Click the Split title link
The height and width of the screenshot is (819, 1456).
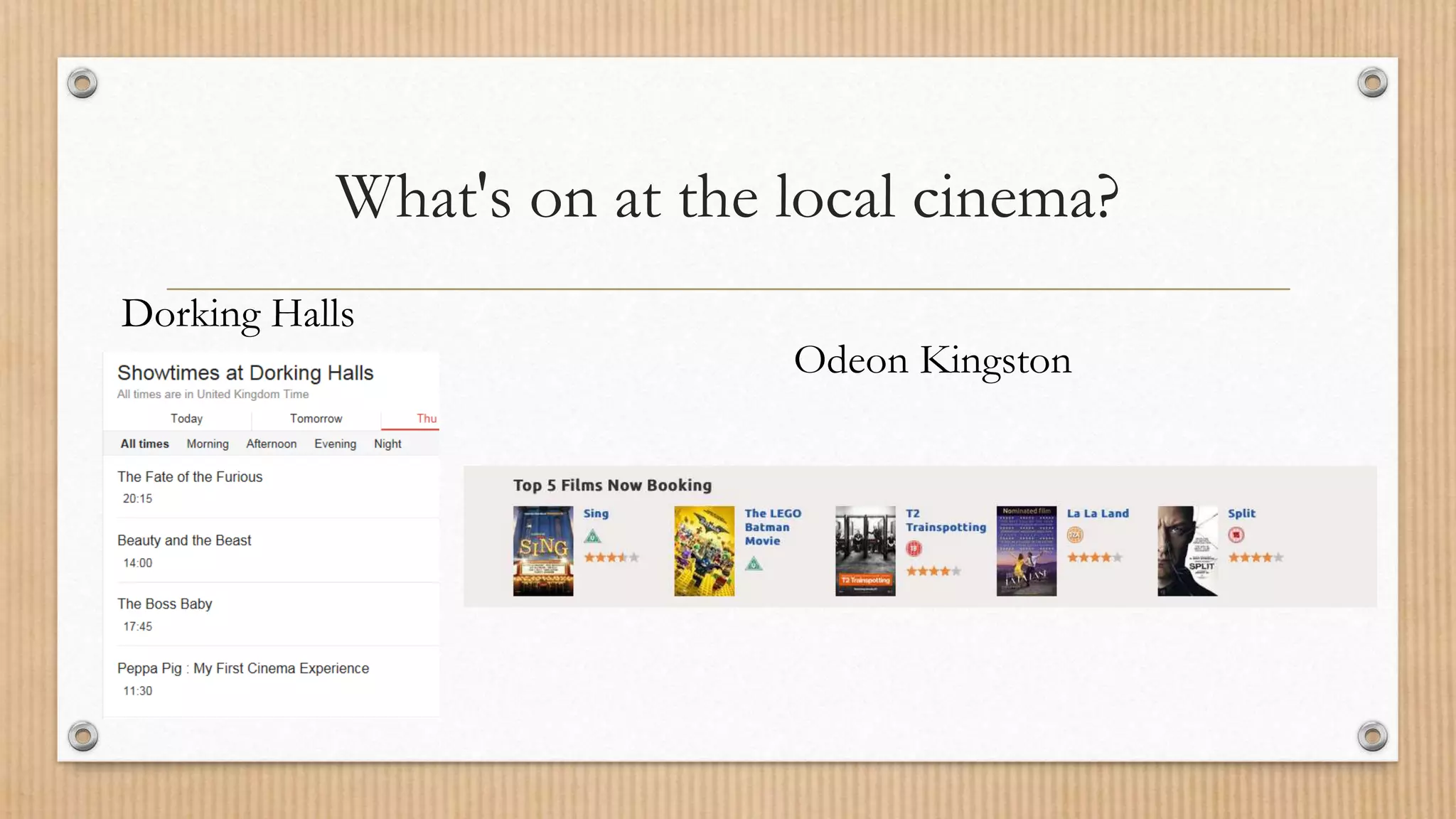1241,513
